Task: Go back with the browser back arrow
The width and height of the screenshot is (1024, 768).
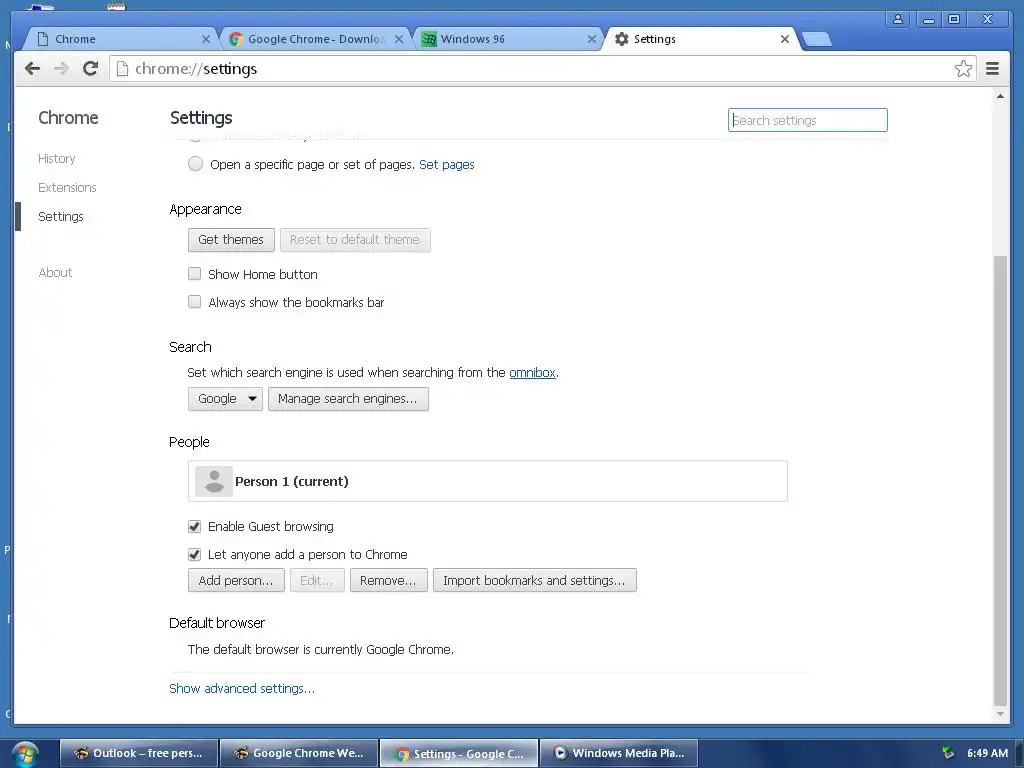Action: (x=32, y=69)
